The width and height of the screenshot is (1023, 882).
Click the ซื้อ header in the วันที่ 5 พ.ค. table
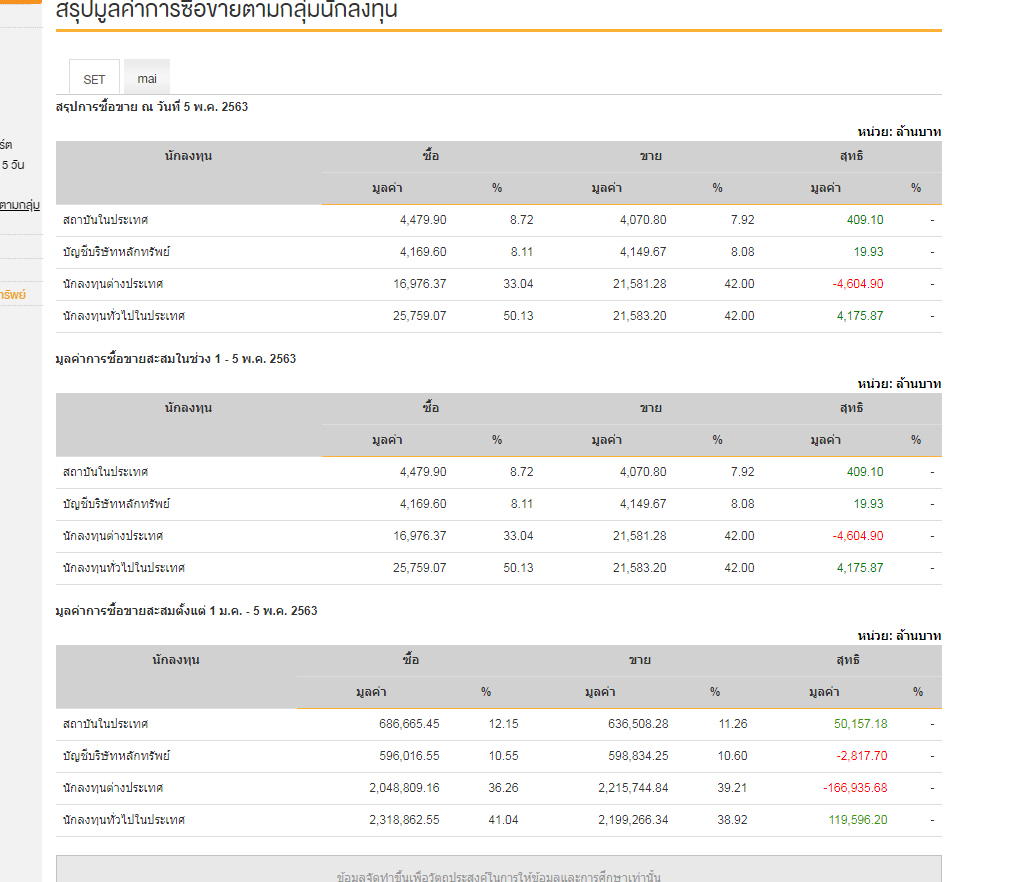431,156
